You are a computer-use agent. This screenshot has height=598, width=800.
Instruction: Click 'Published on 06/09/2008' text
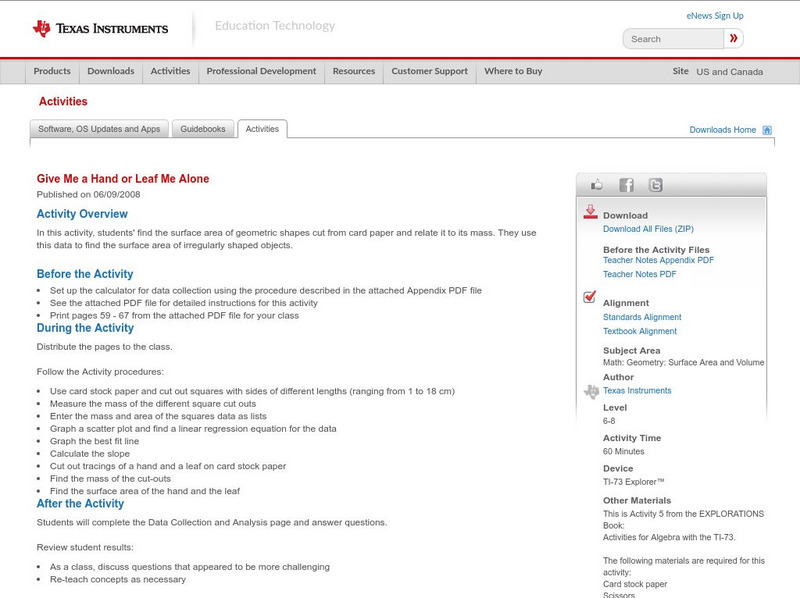click(x=88, y=194)
